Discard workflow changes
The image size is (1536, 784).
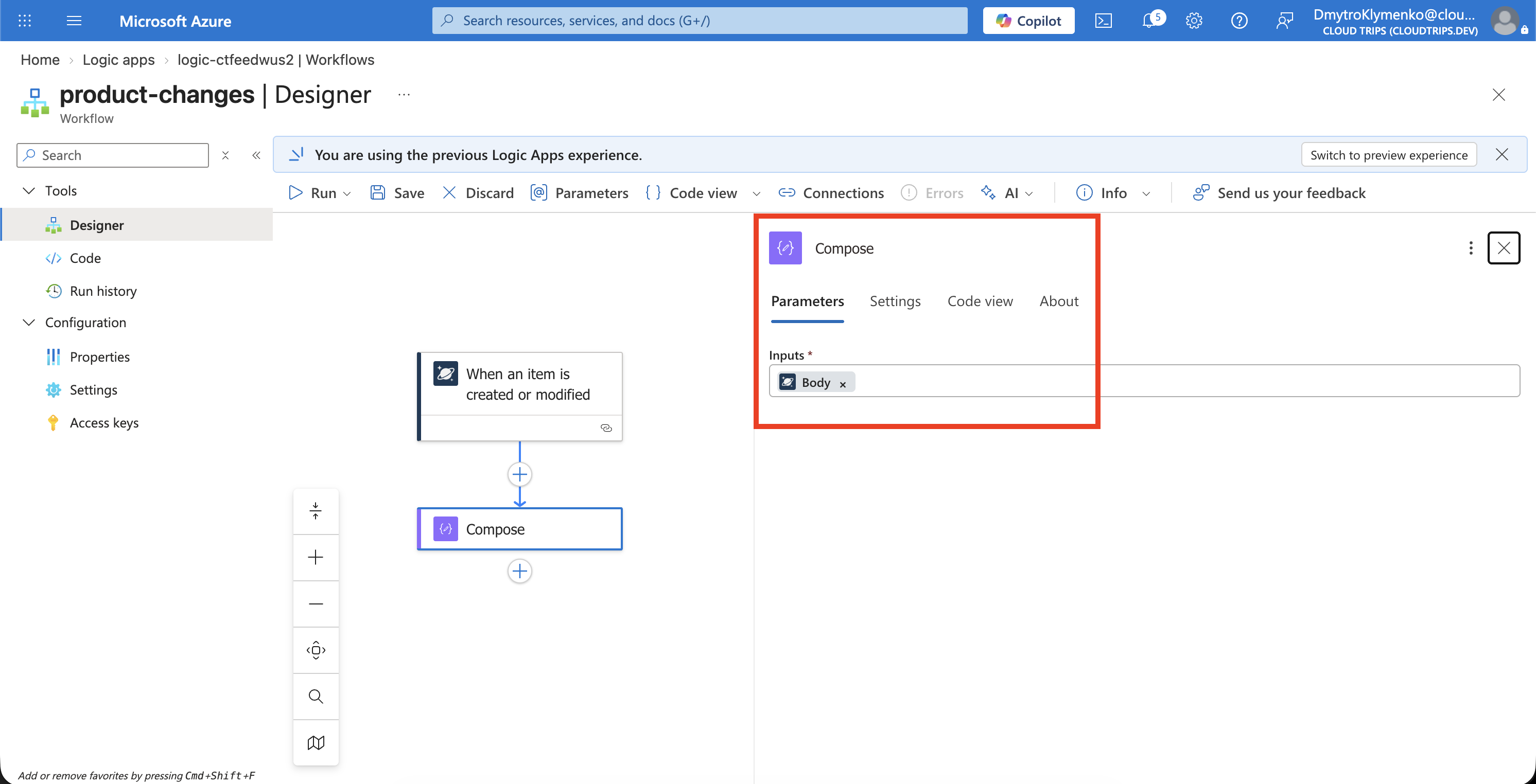(478, 193)
